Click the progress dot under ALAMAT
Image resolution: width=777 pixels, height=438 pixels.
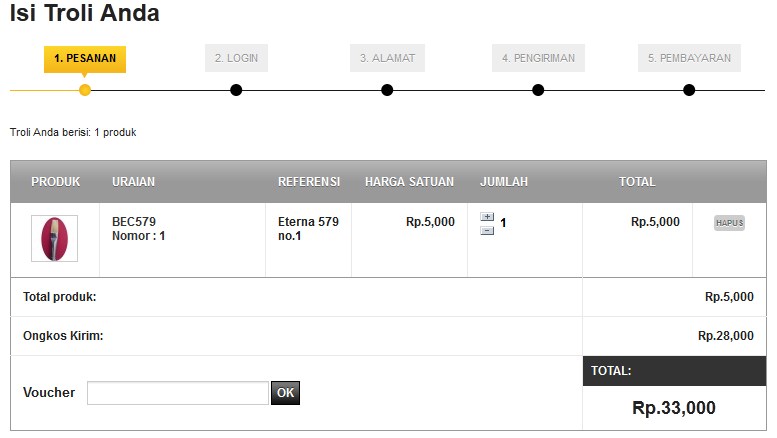[387, 90]
